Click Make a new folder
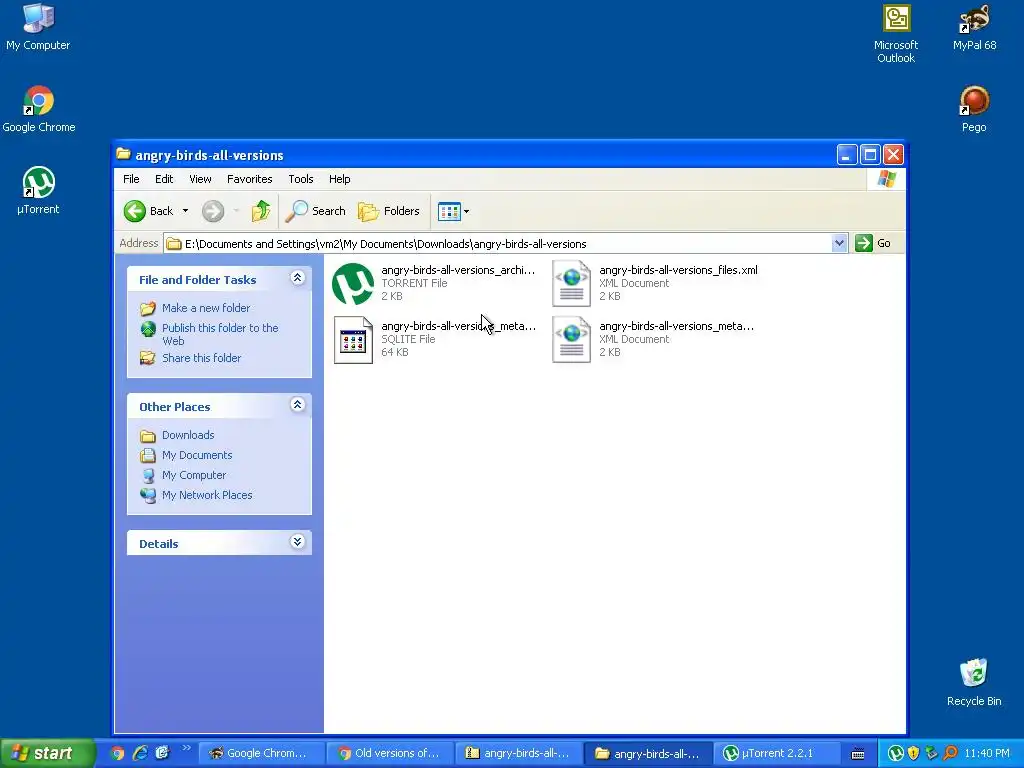 click(206, 308)
